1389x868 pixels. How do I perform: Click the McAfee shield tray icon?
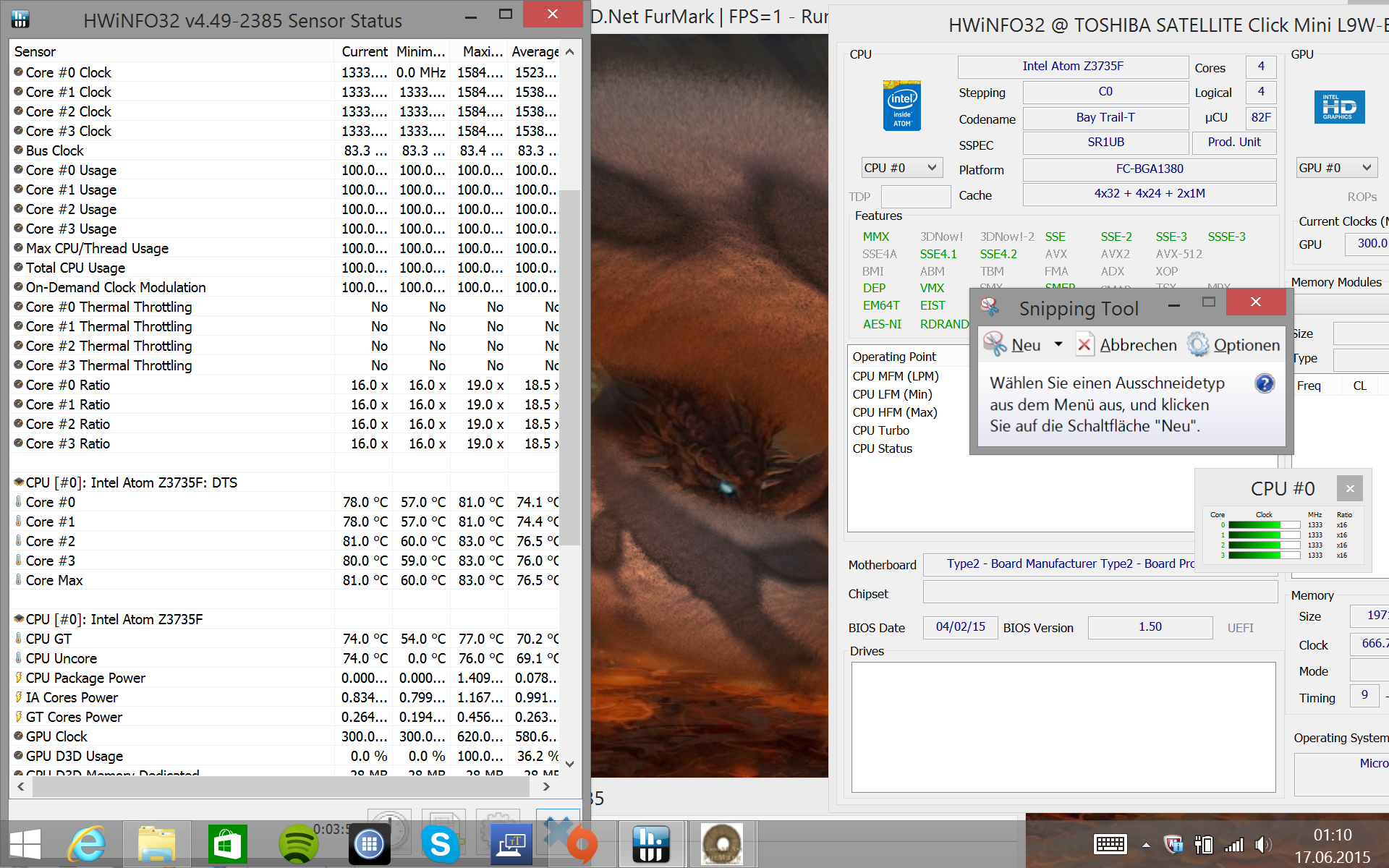pos(1173,844)
